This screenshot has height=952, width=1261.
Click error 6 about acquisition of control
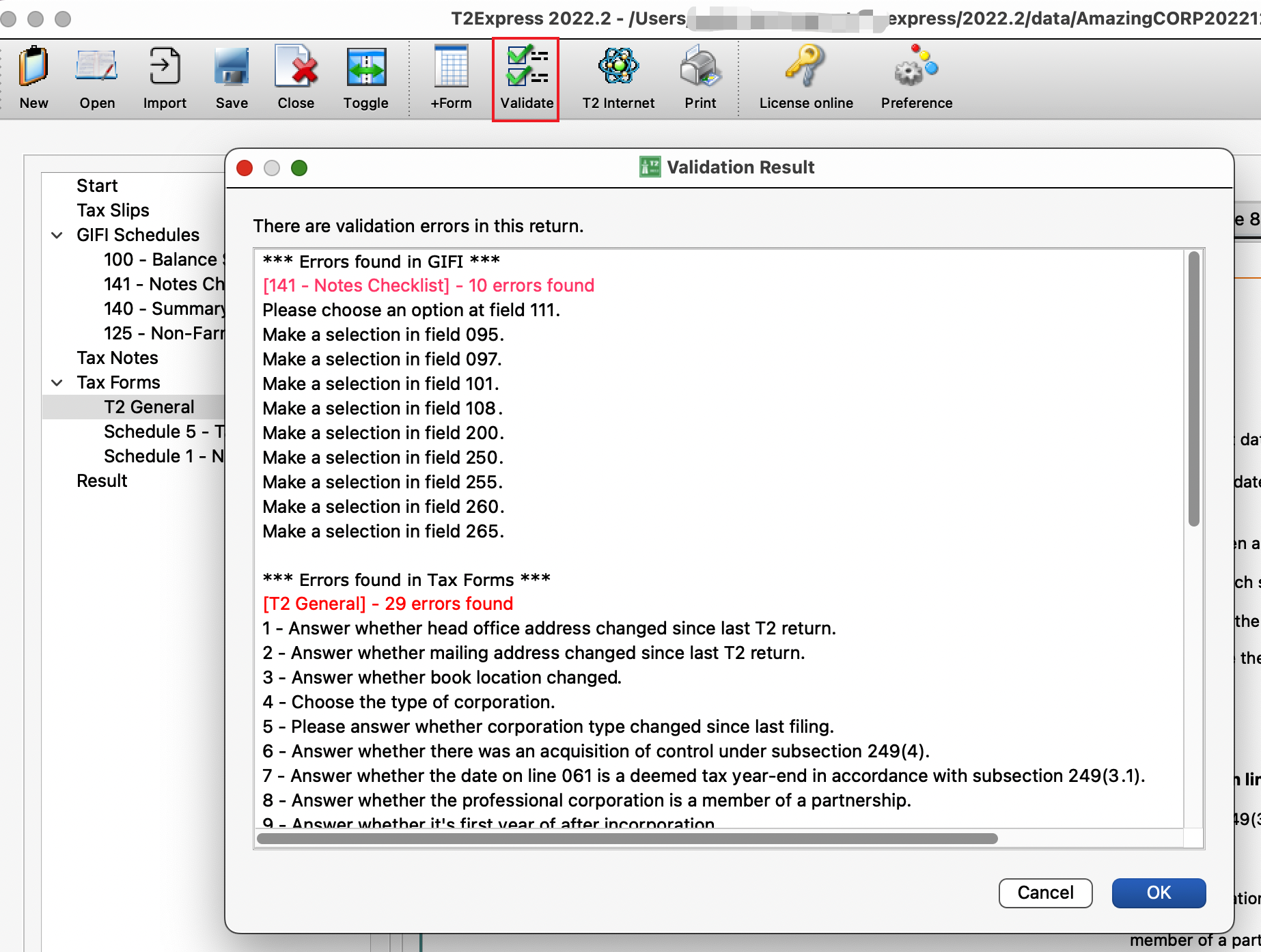coord(596,751)
